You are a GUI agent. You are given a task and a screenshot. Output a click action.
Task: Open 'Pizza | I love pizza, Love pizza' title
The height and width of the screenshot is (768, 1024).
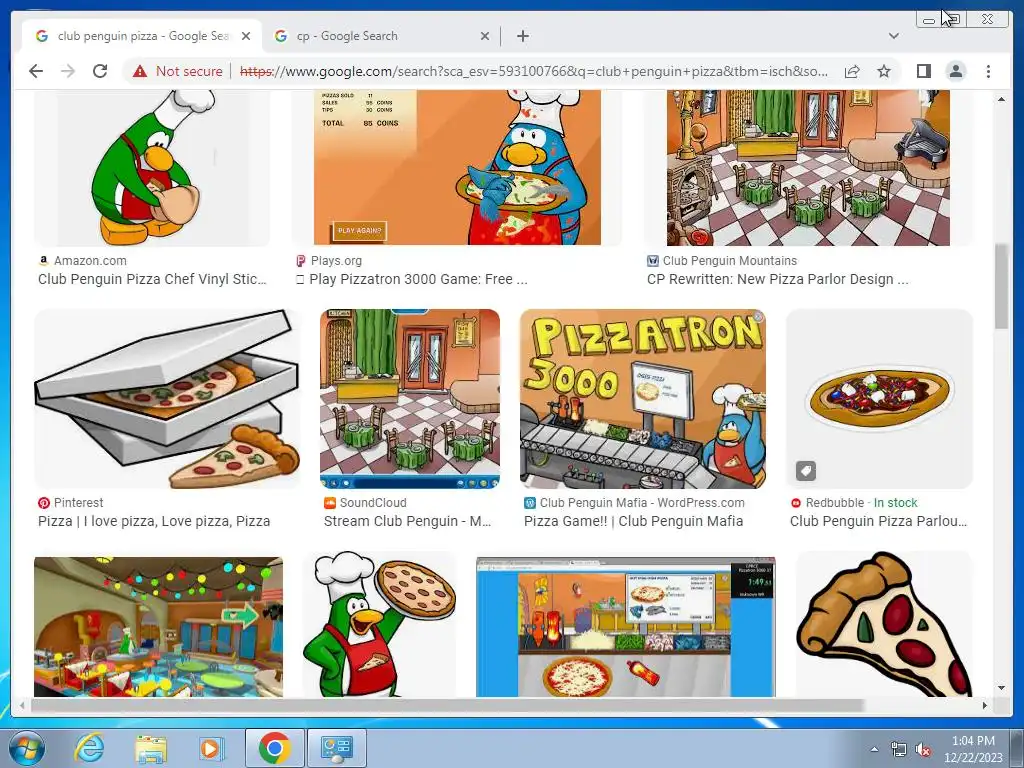pyautogui.click(x=154, y=521)
